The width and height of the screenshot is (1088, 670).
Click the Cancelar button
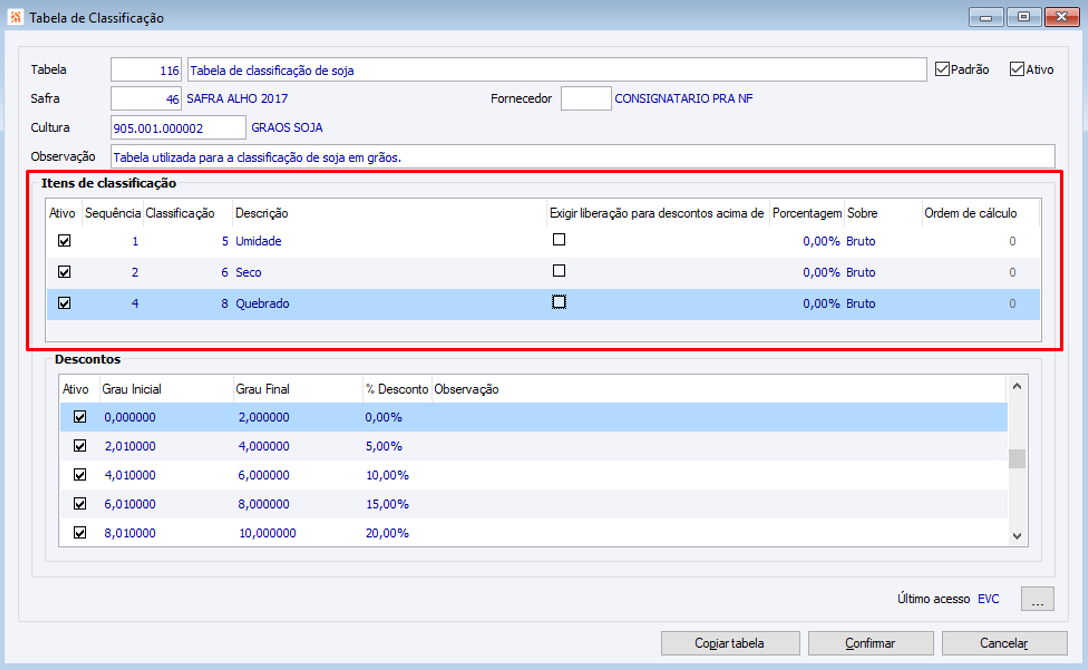click(x=1004, y=643)
